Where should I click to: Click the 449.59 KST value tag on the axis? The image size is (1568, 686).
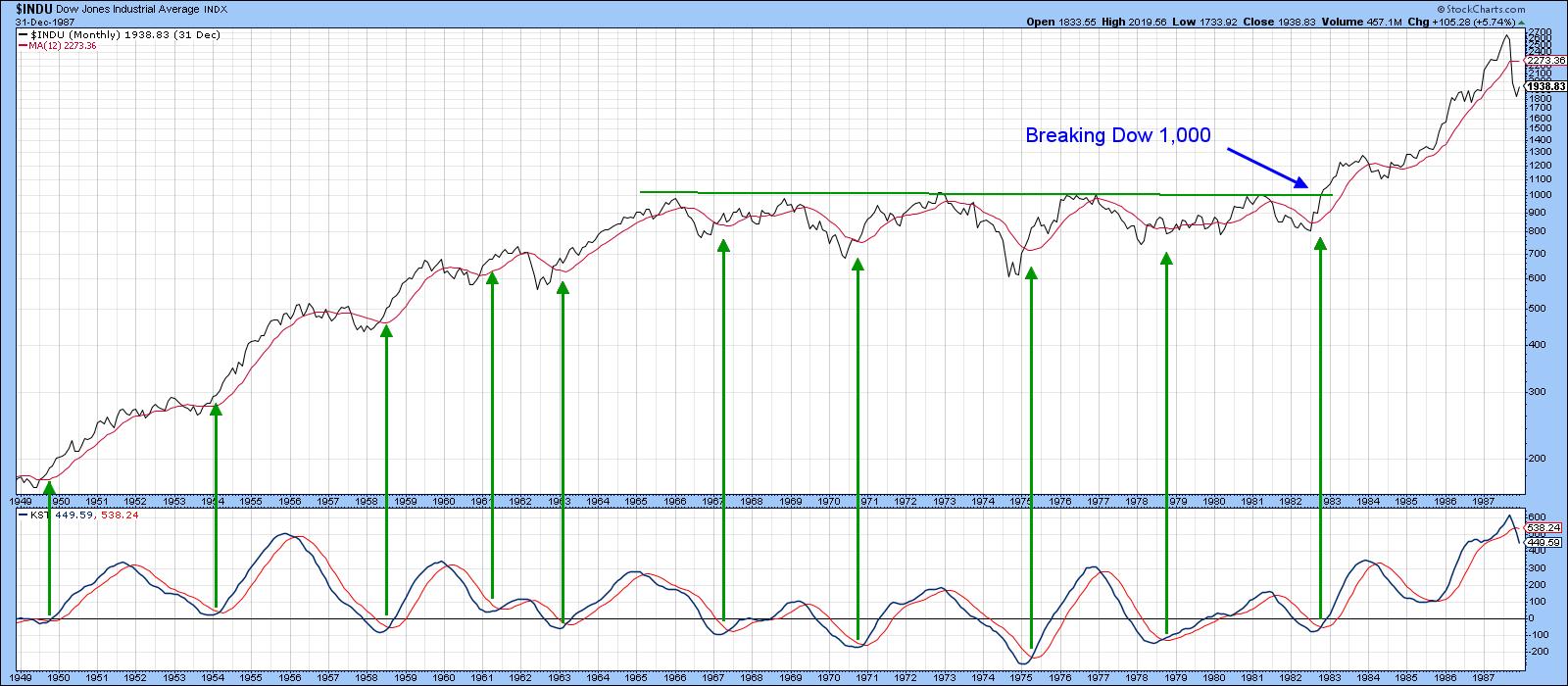pyautogui.click(x=1544, y=542)
